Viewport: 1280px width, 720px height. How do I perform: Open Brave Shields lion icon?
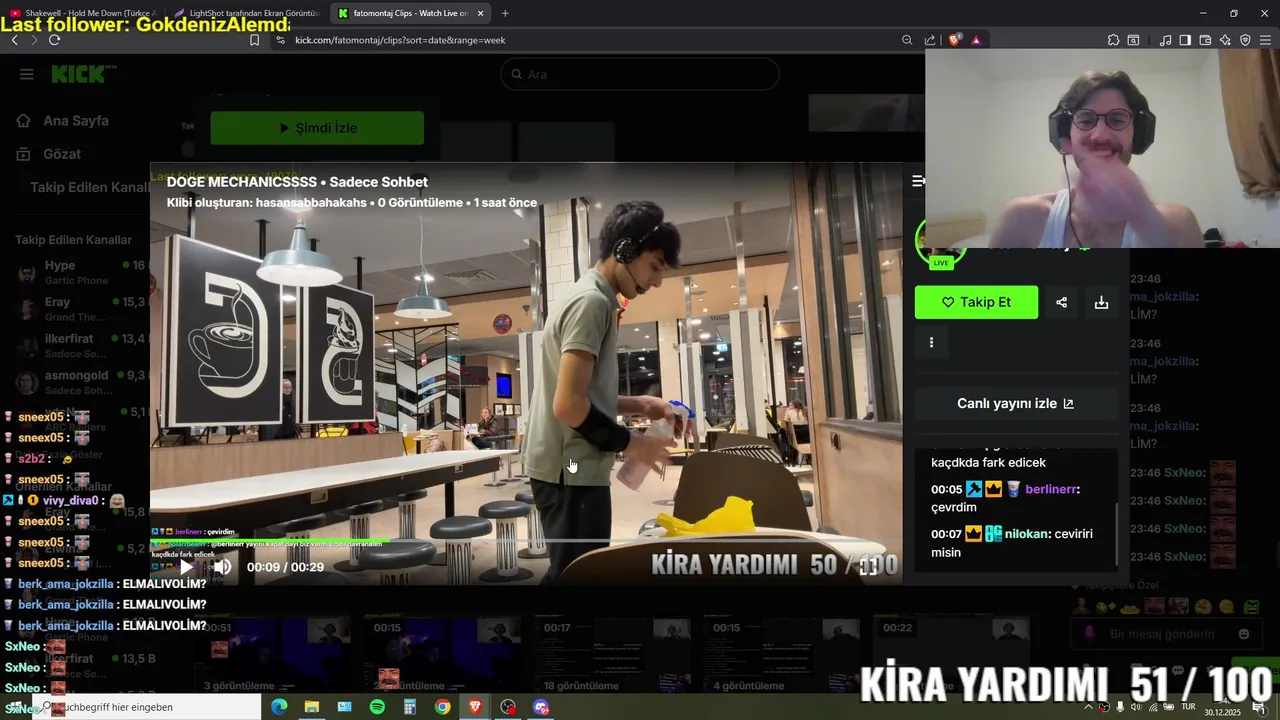click(x=955, y=40)
